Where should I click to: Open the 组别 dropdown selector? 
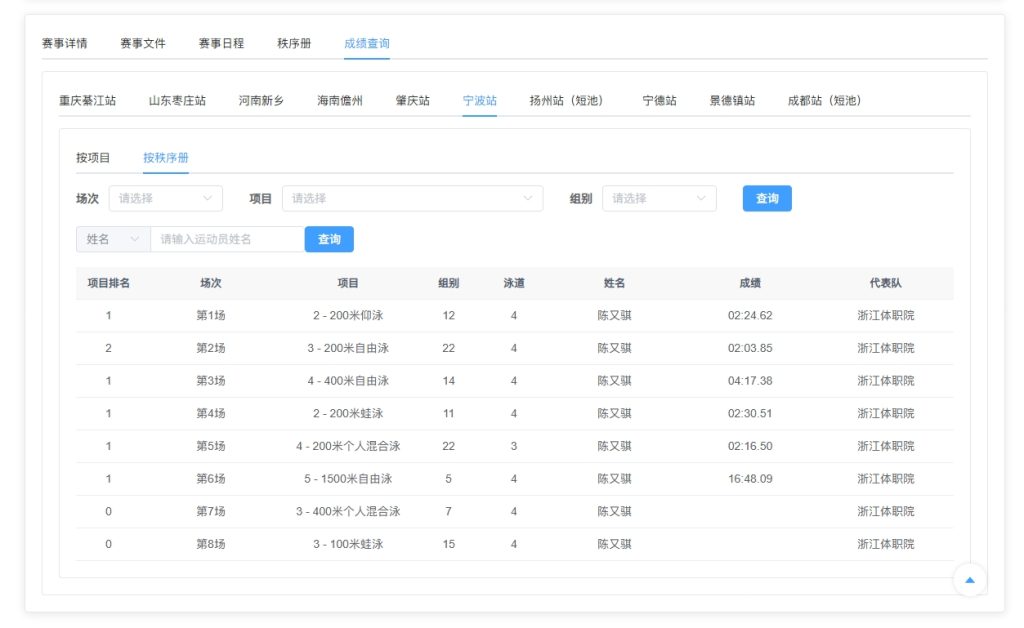tap(658, 198)
